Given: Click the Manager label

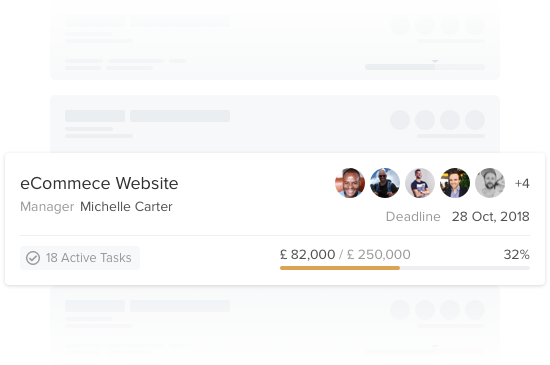Looking at the screenshot, I should pyautogui.click(x=47, y=207).
